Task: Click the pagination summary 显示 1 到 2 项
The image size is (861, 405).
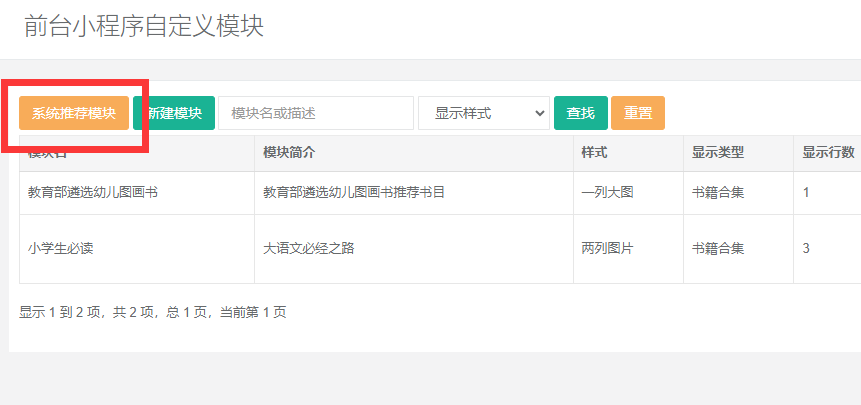Action: (x=153, y=313)
